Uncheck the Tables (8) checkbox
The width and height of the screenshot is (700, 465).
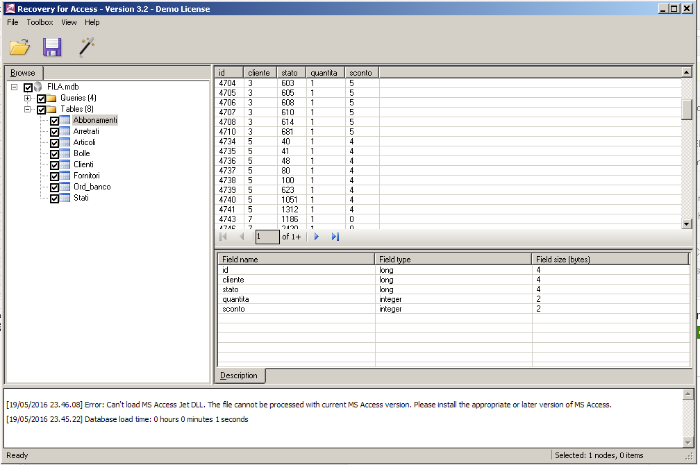click(x=41, y=110)
